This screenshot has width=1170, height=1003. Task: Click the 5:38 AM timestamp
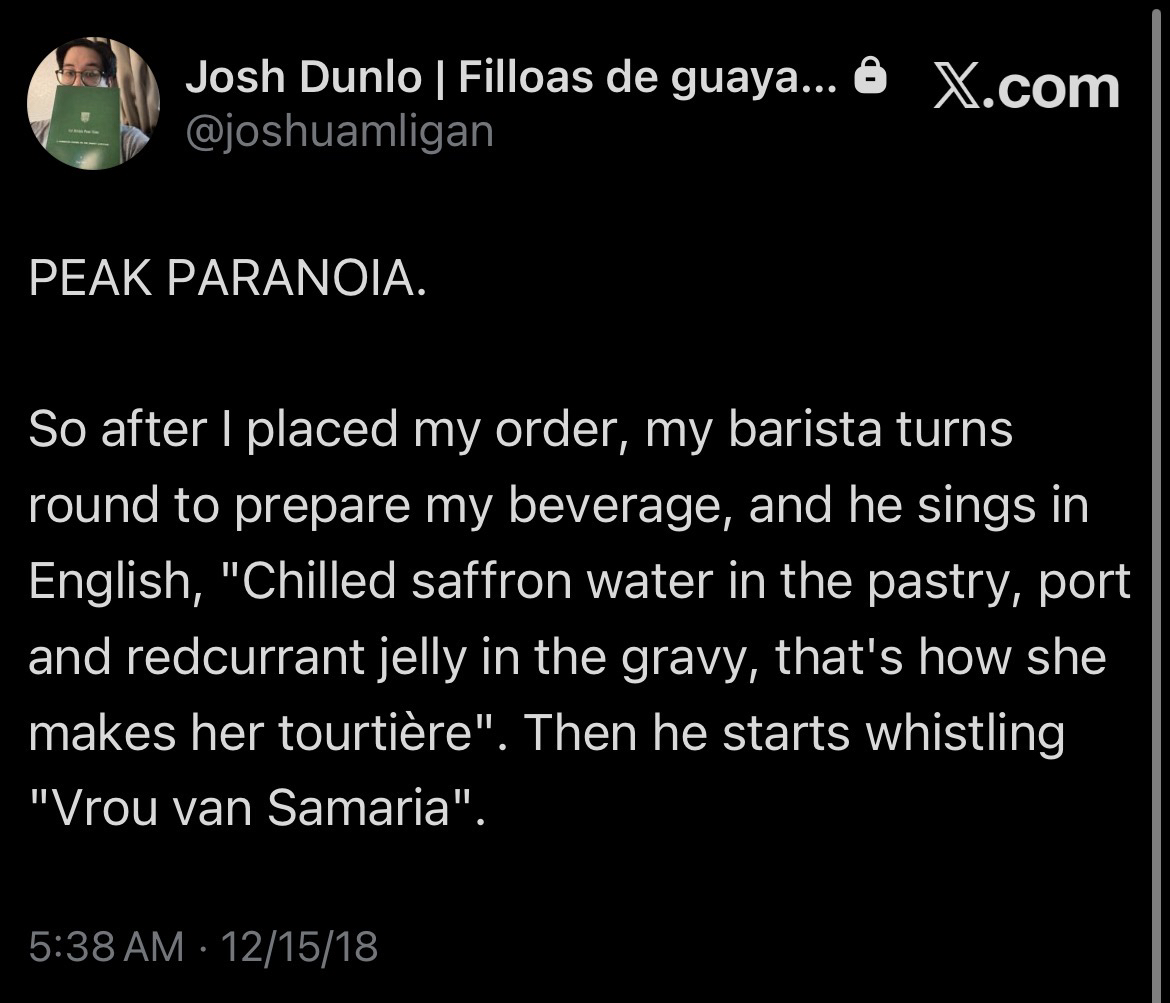[106, 945]
